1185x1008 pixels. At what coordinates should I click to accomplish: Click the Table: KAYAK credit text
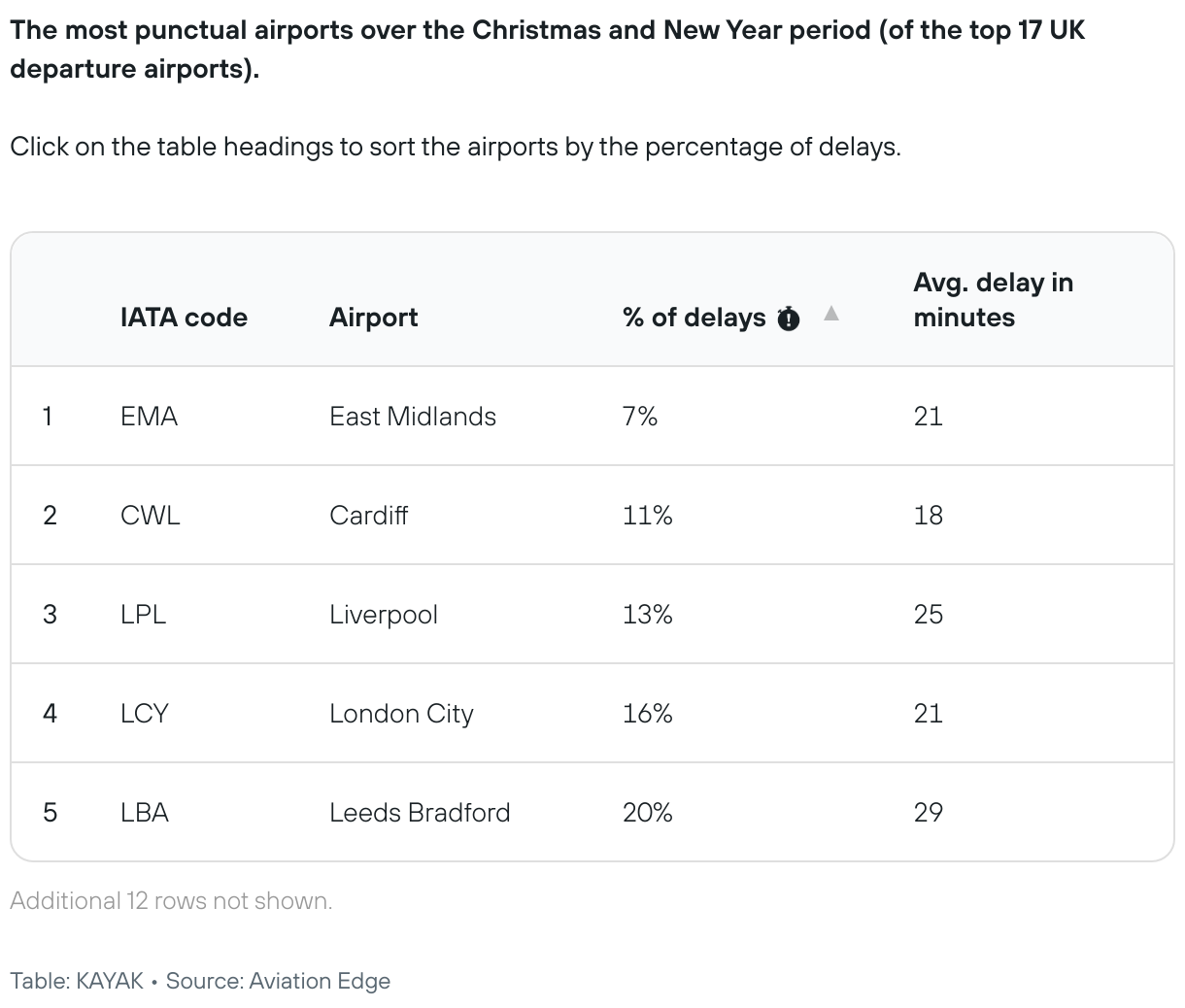coord(77,981)
